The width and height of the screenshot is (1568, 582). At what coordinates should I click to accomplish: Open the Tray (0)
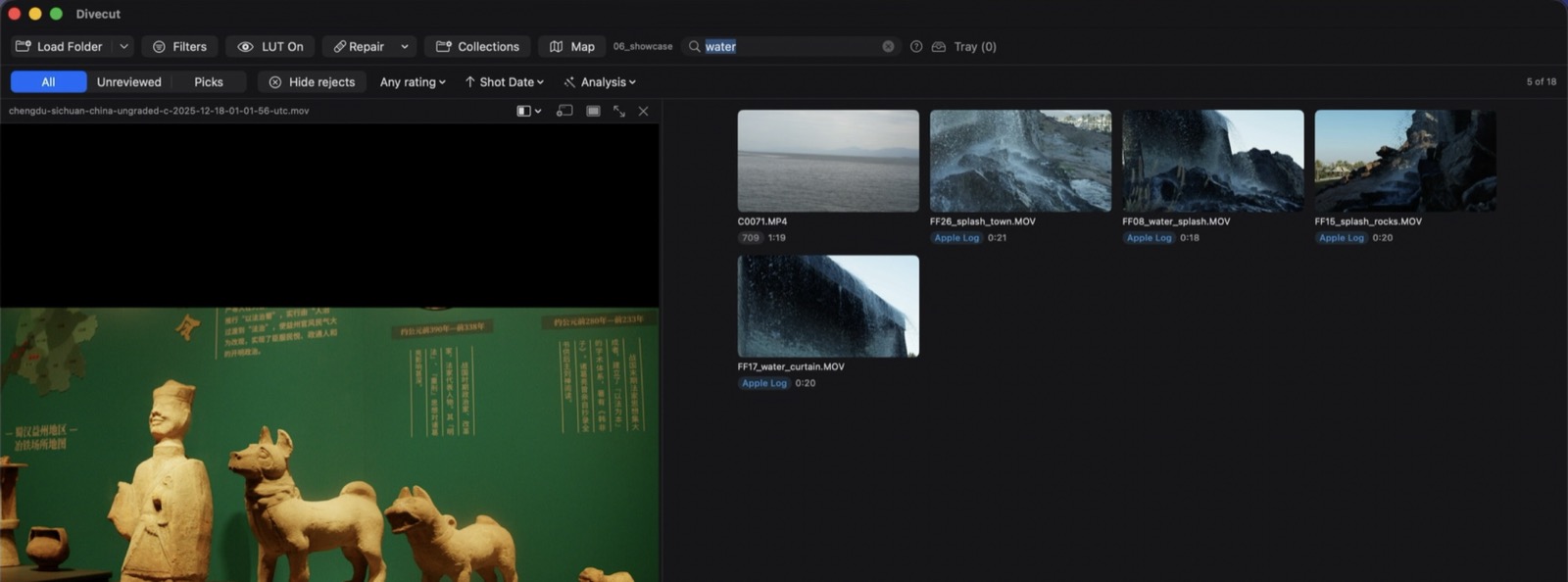(964, 46)
